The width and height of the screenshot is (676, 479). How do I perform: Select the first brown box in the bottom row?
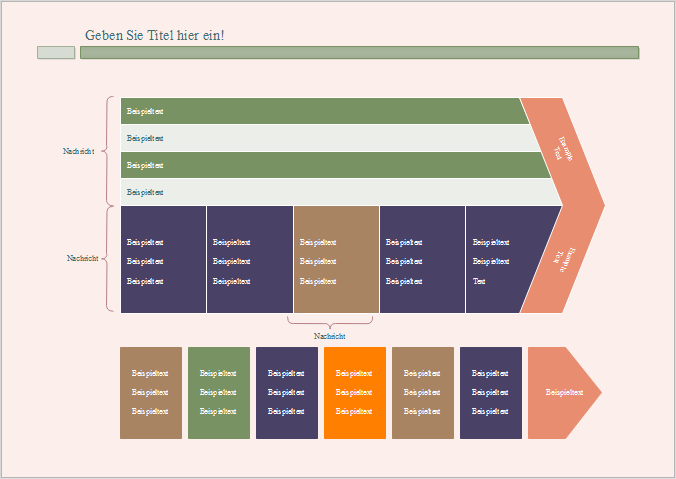(x=151, y=393)
